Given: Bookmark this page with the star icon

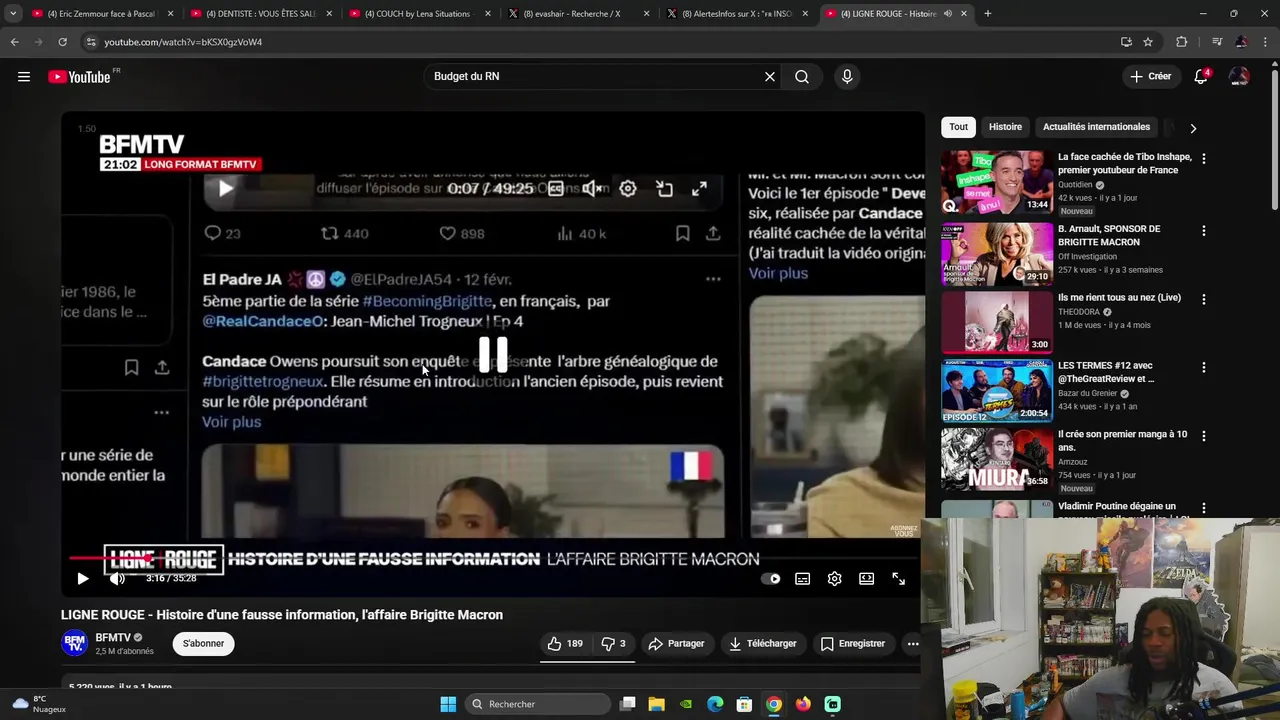Looking at the screenshot, I should (1148, 42).
